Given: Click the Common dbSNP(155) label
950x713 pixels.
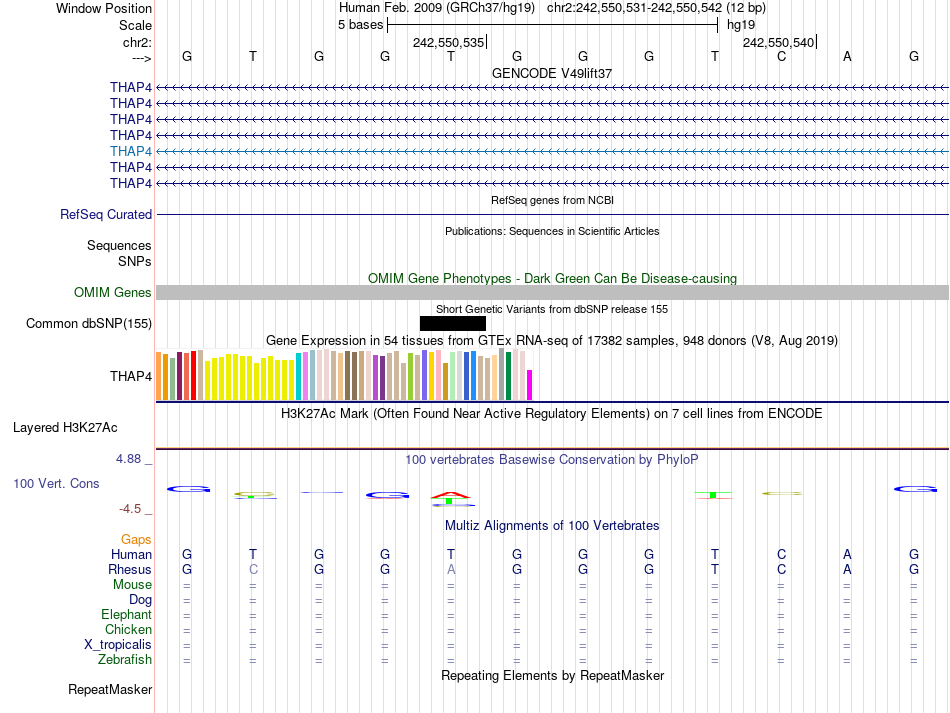Looking at the screenshot, I should click(x=89, y=323).
